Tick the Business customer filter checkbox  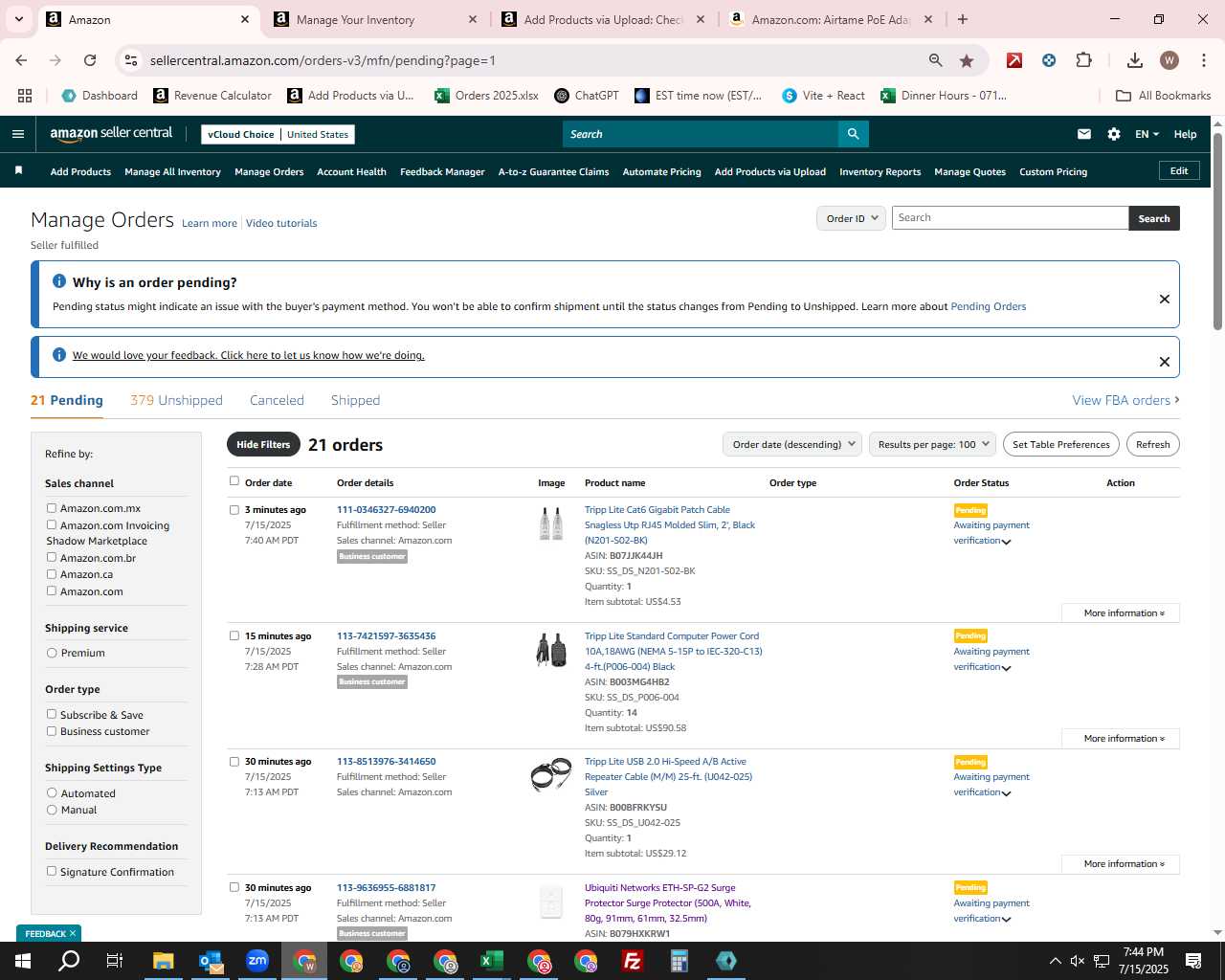[52, 731]
